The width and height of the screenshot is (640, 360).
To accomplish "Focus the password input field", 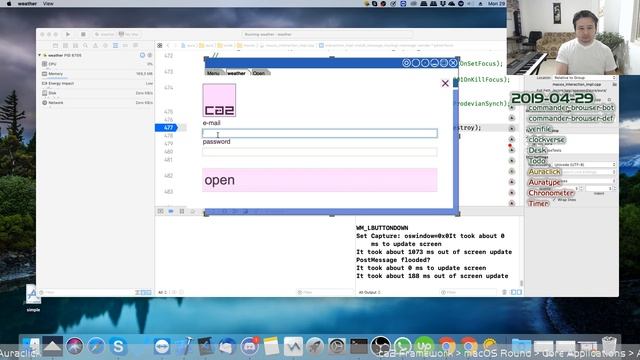I will click(x=320, y=152).
